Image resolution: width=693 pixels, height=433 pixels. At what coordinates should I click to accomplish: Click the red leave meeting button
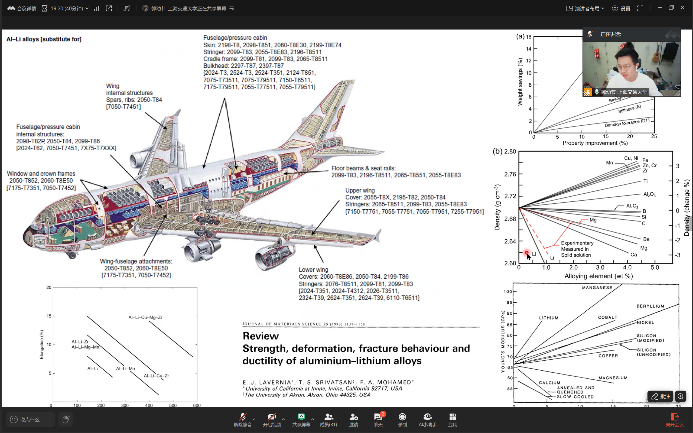tap(676, 417)
